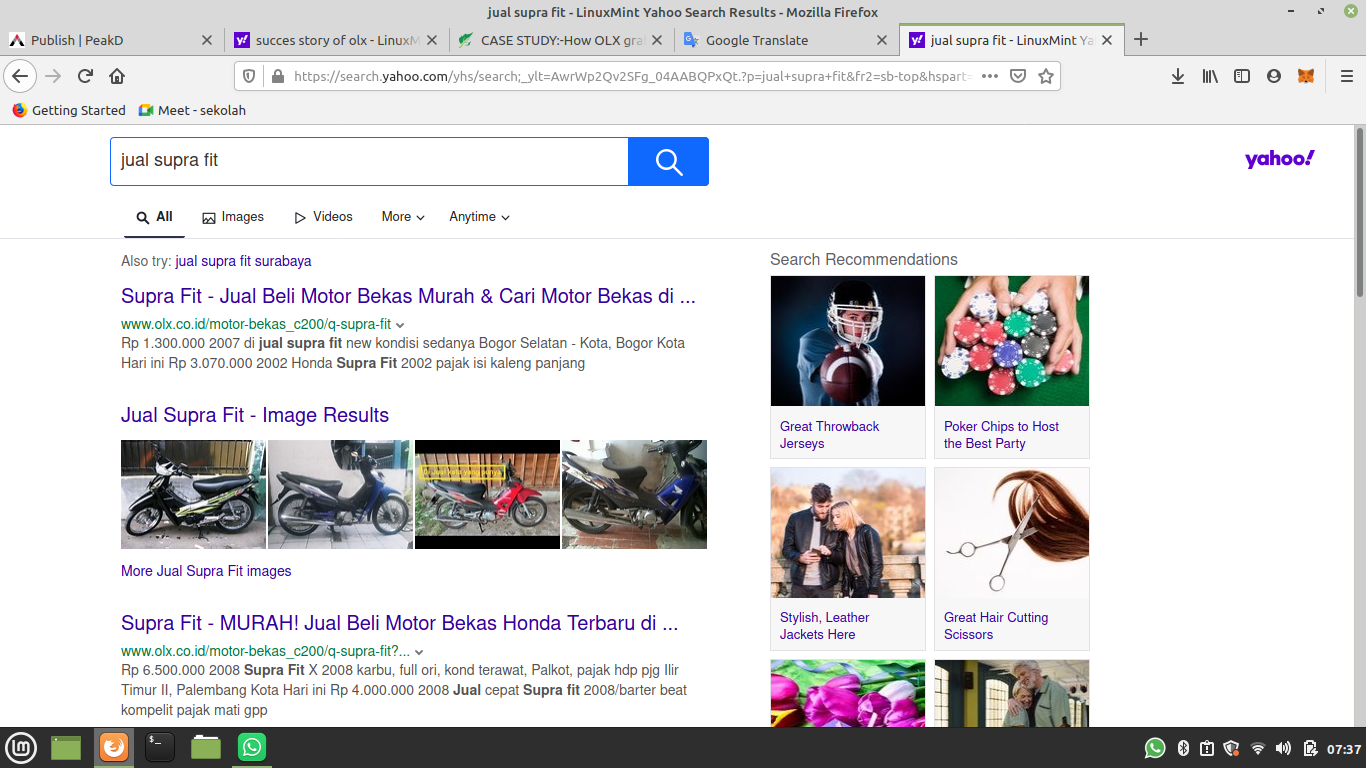Bookmark this page with the star

1046,76
